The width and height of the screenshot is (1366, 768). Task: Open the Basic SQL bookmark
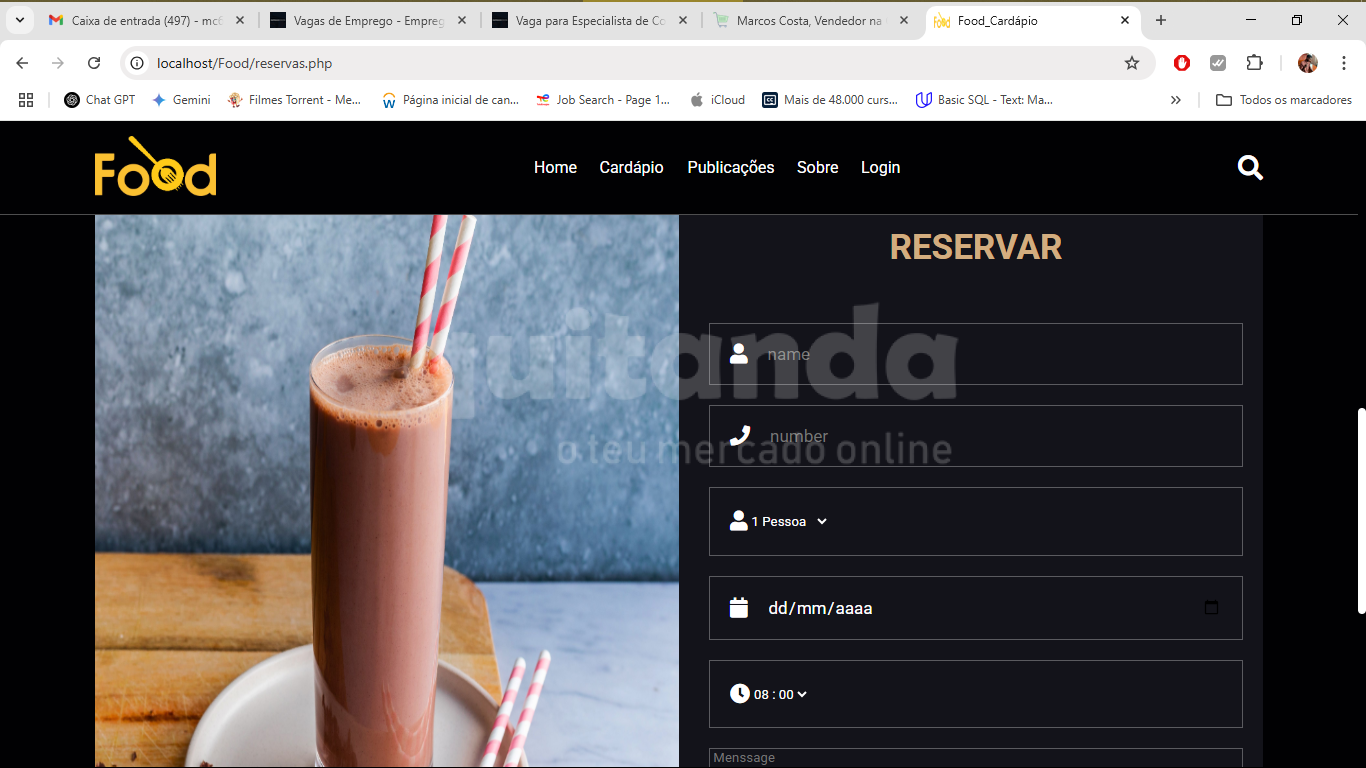click(985, 100)
